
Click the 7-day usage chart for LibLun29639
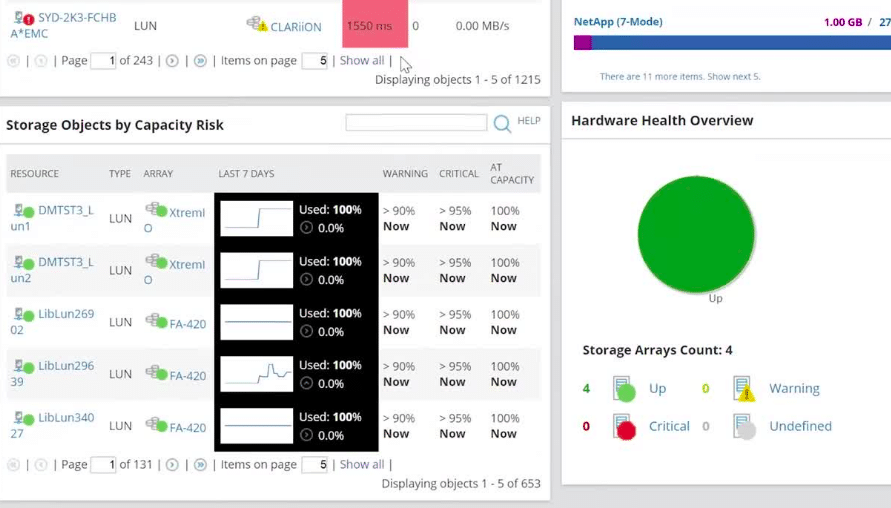pos(256,374)
